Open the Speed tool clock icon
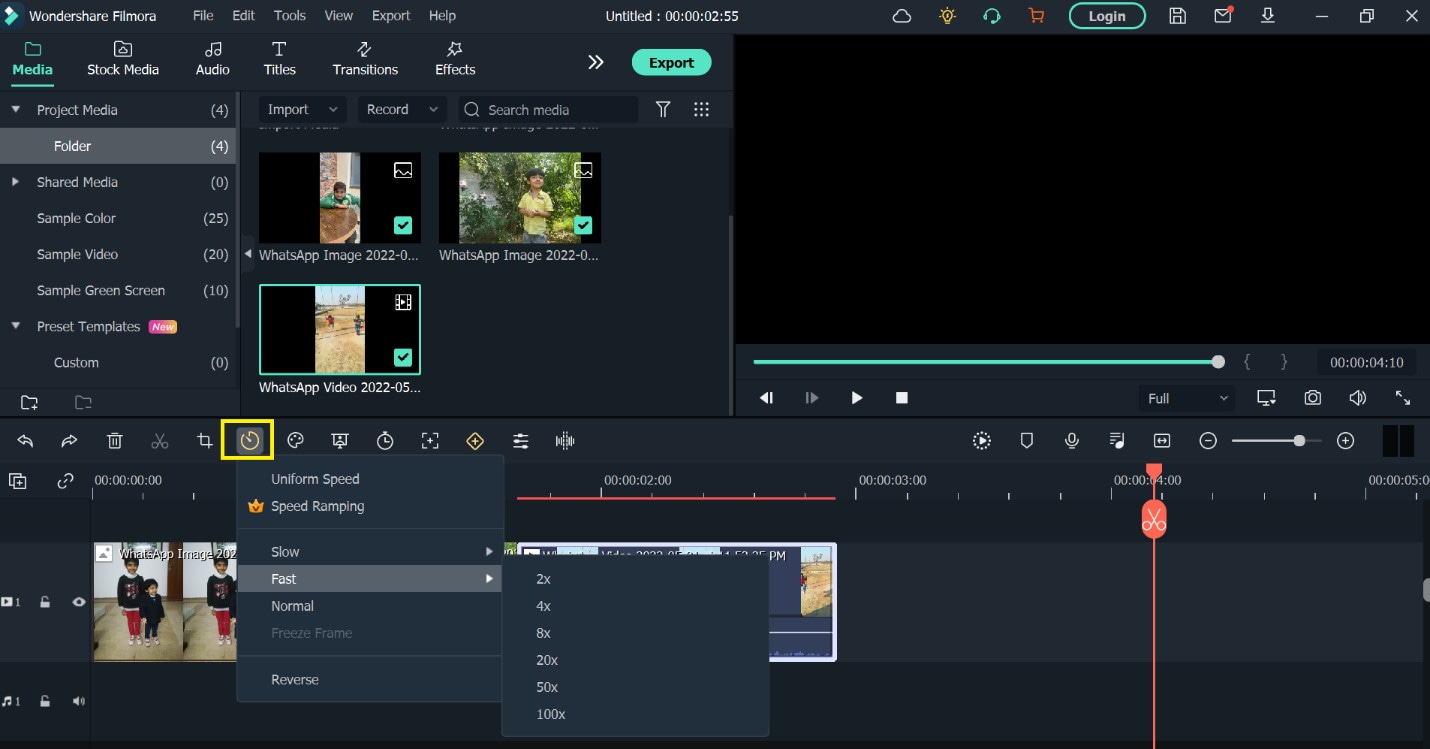Viewport: 1430px width, 749px height. tap(250, 441)
